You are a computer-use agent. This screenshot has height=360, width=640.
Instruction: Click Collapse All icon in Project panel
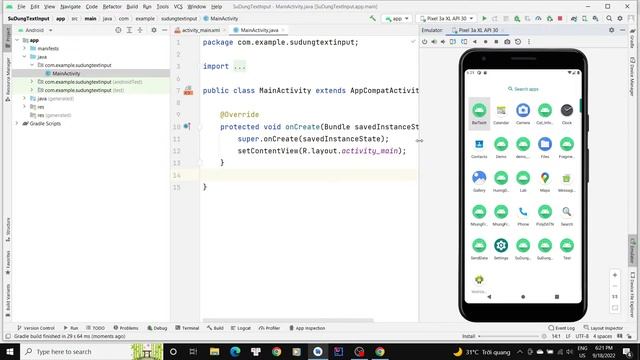click(140, 30)
